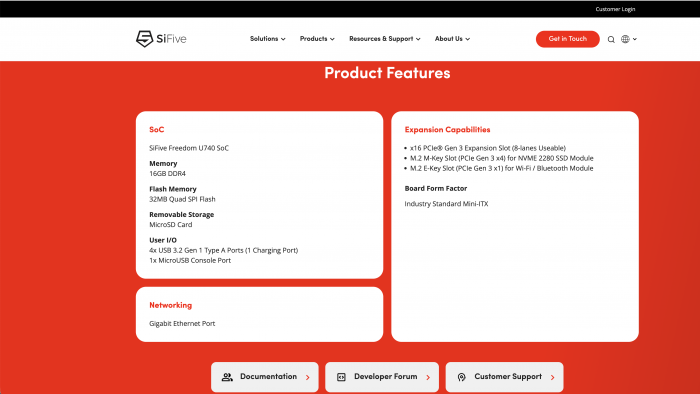Click the arrow on the Developer Forum button
This screenshot has height=394, width=700.
[428, 377]
